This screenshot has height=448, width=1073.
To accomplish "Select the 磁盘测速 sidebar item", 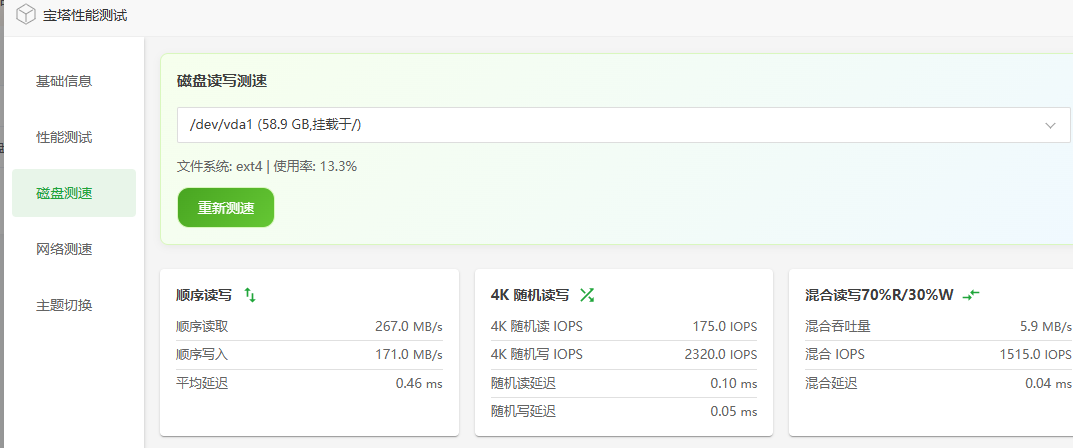I will (64, 193).
